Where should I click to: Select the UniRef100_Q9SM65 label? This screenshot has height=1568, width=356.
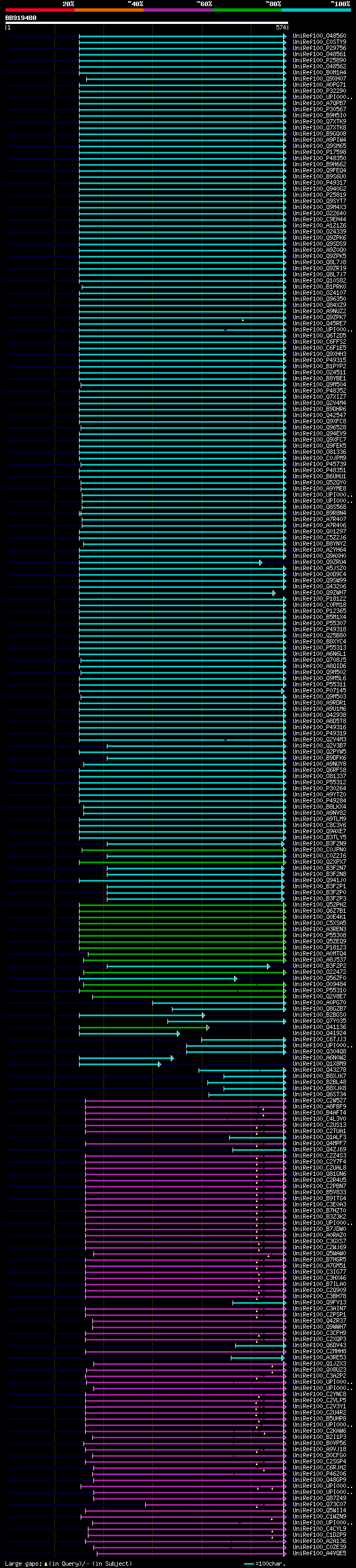[319, 146]
